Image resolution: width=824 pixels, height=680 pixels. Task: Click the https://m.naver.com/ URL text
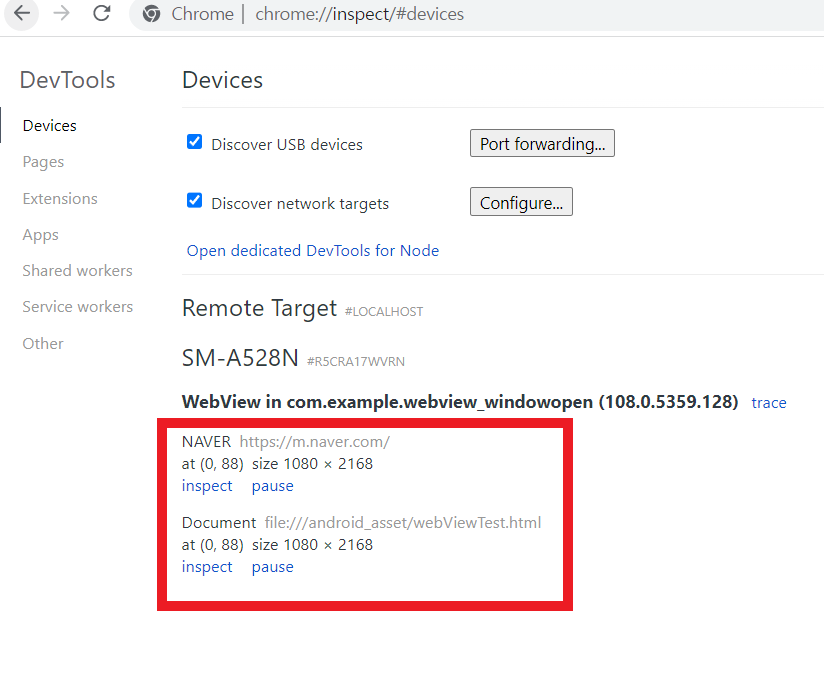click(x=315, y=442)
